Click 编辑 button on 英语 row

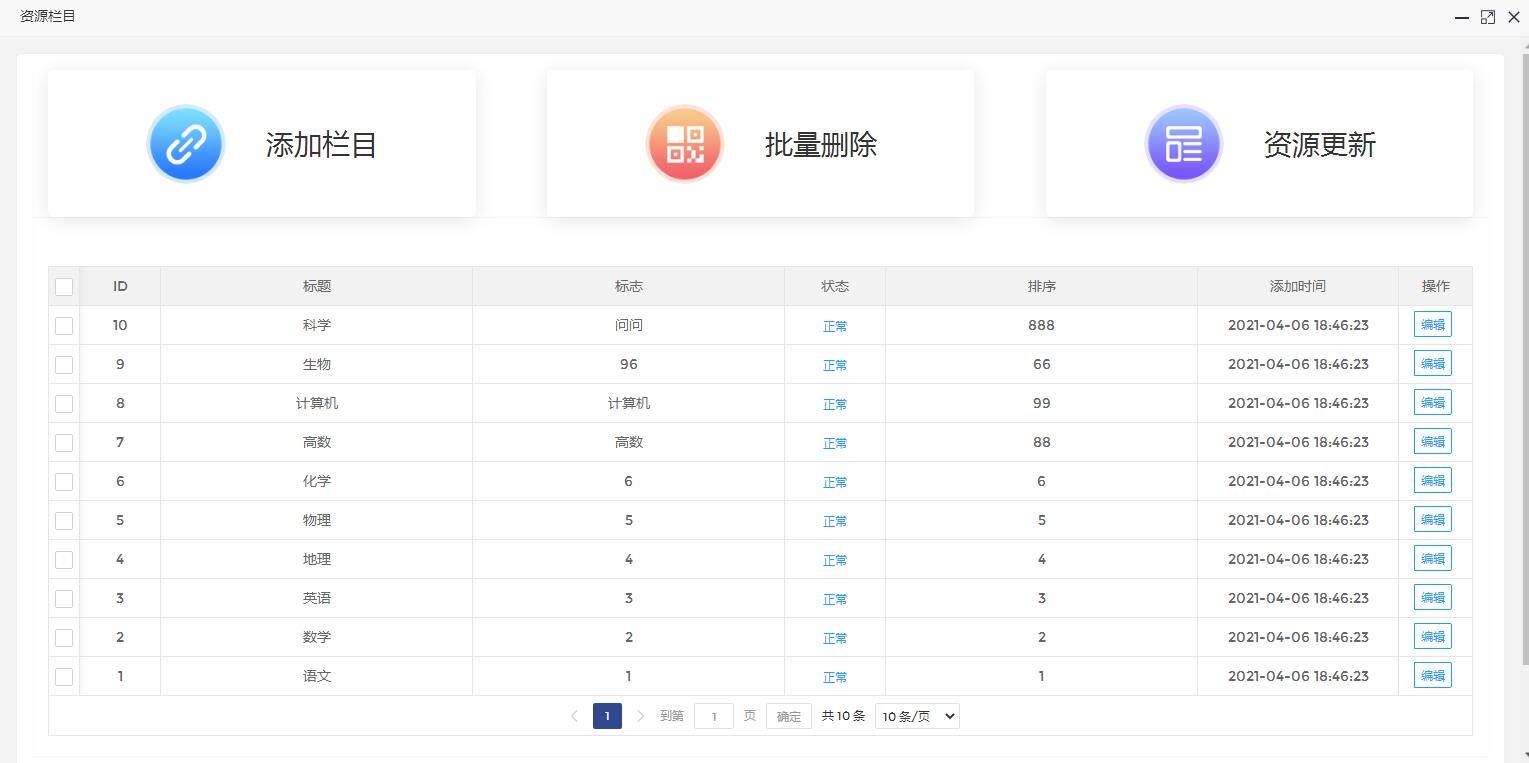pyautogui.click(x=1432, y=597)
